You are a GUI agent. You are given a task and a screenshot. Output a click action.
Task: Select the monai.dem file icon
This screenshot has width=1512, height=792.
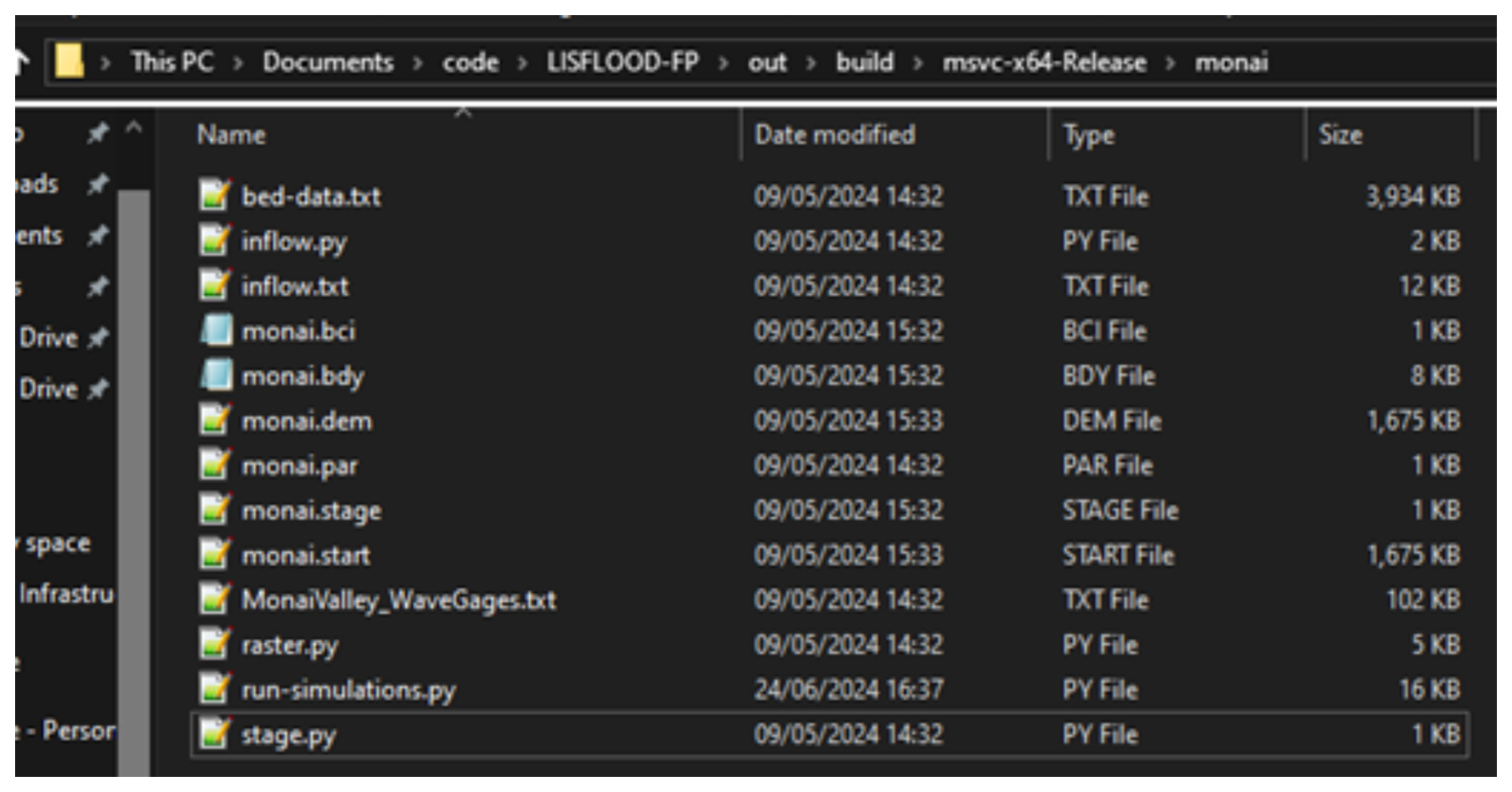(x=214, y=420)
